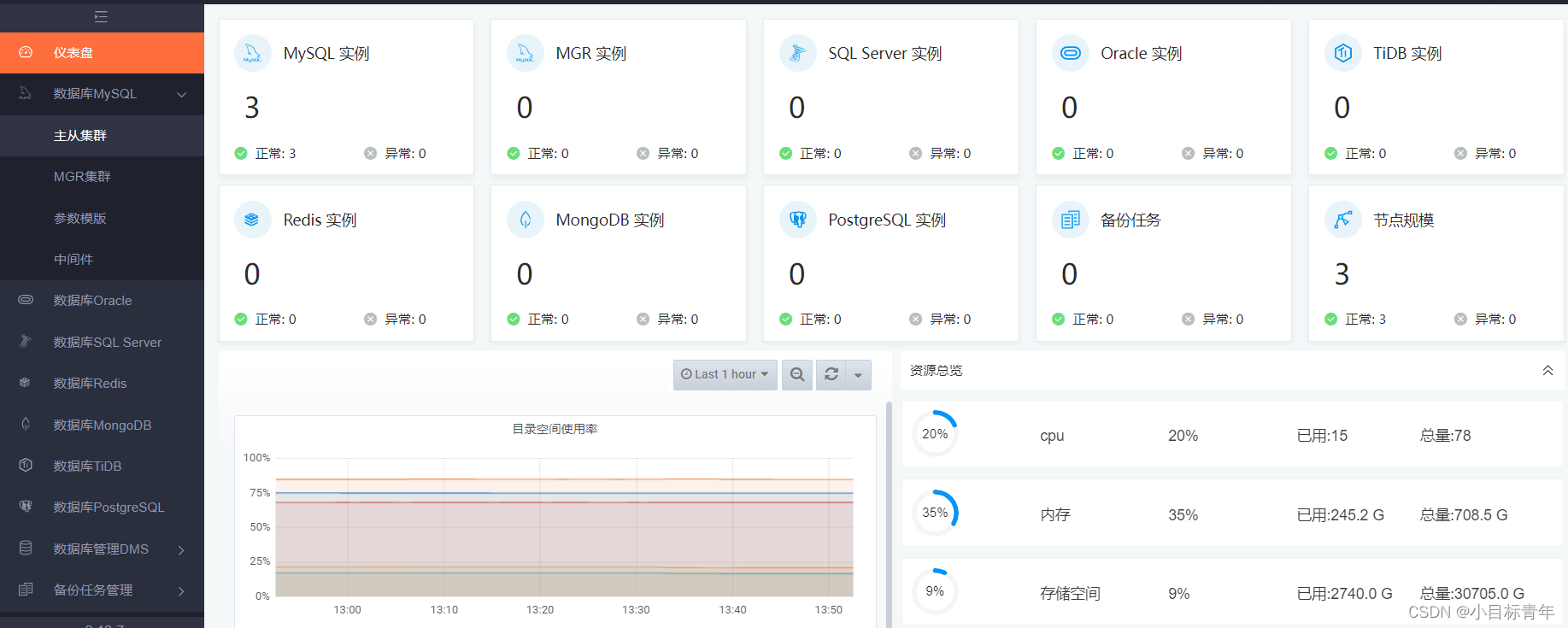This screenshot has height=628, width=1568.
Task: Click the gray 异常 icon in TiDB card
Action: [1460, 153]
